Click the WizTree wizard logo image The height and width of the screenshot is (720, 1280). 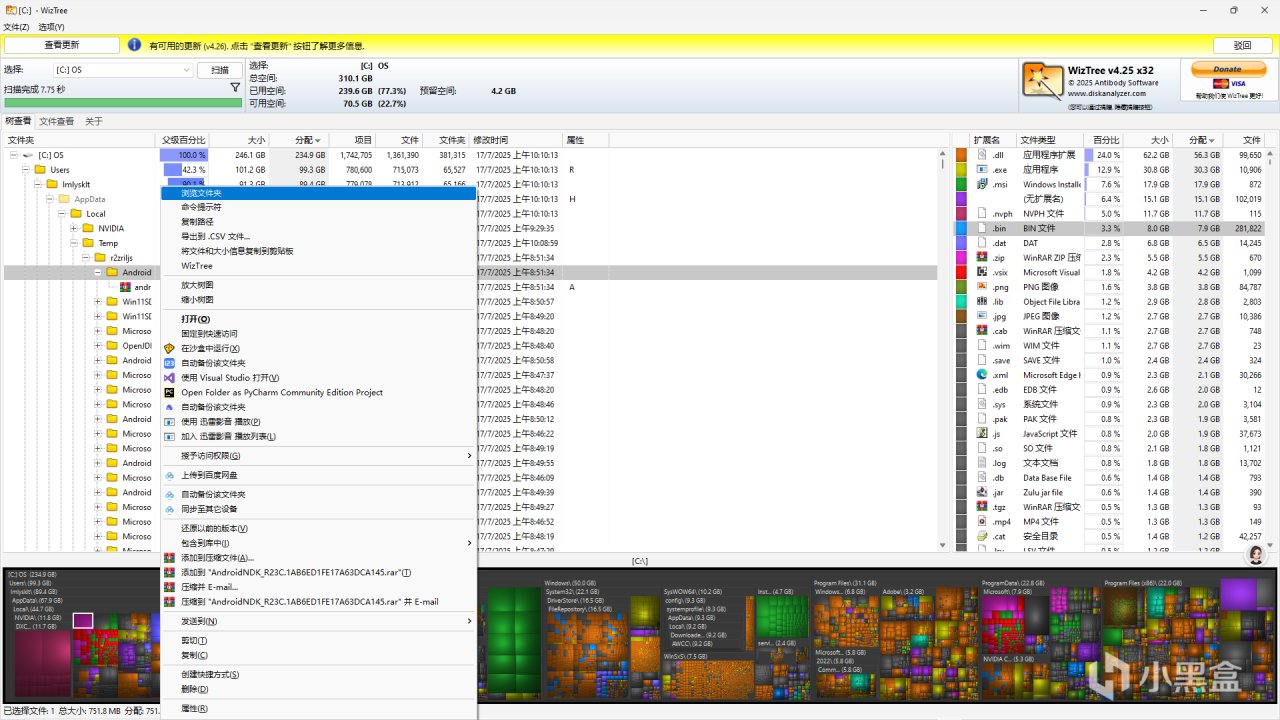1042,81
